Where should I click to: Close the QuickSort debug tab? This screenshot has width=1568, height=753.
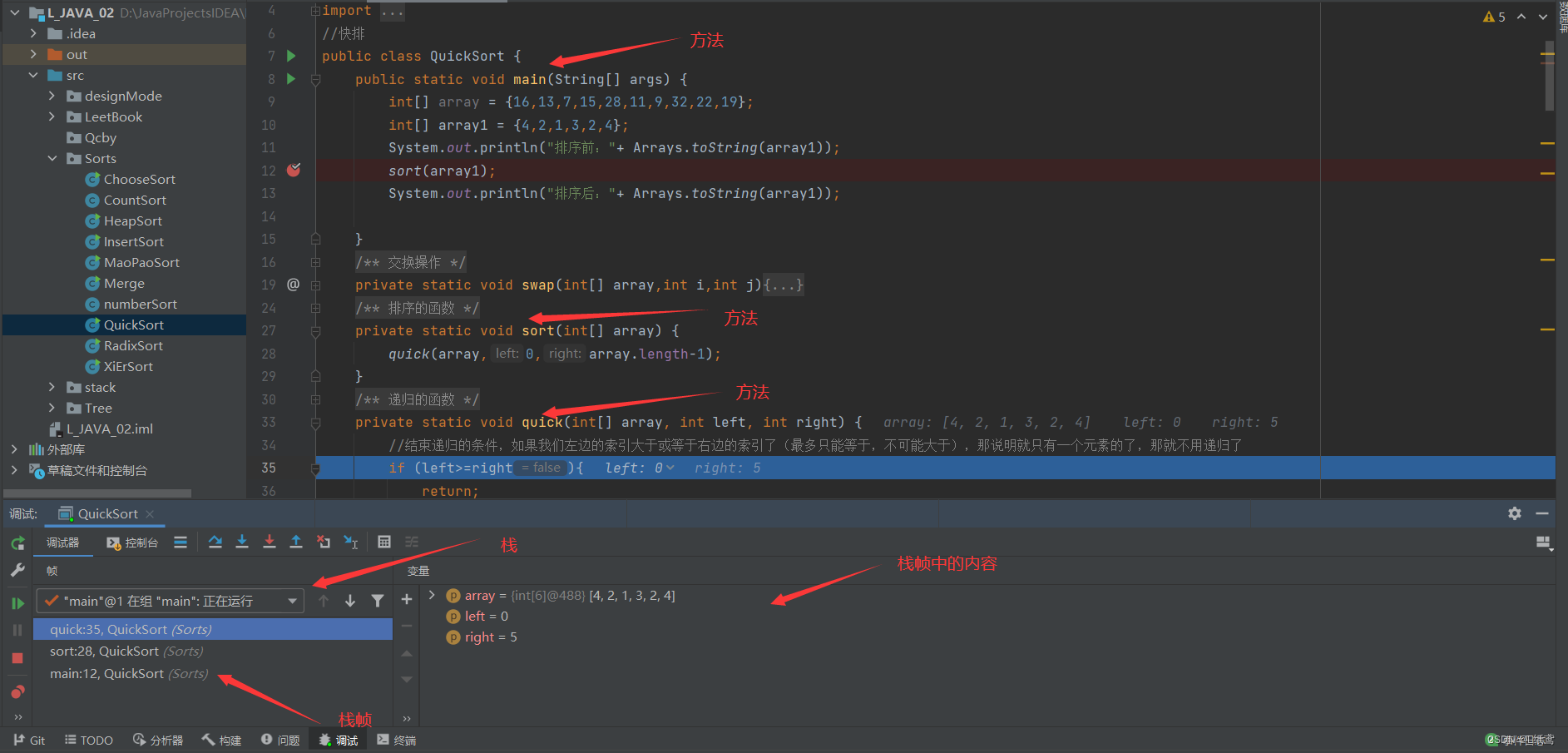point(150,514)
